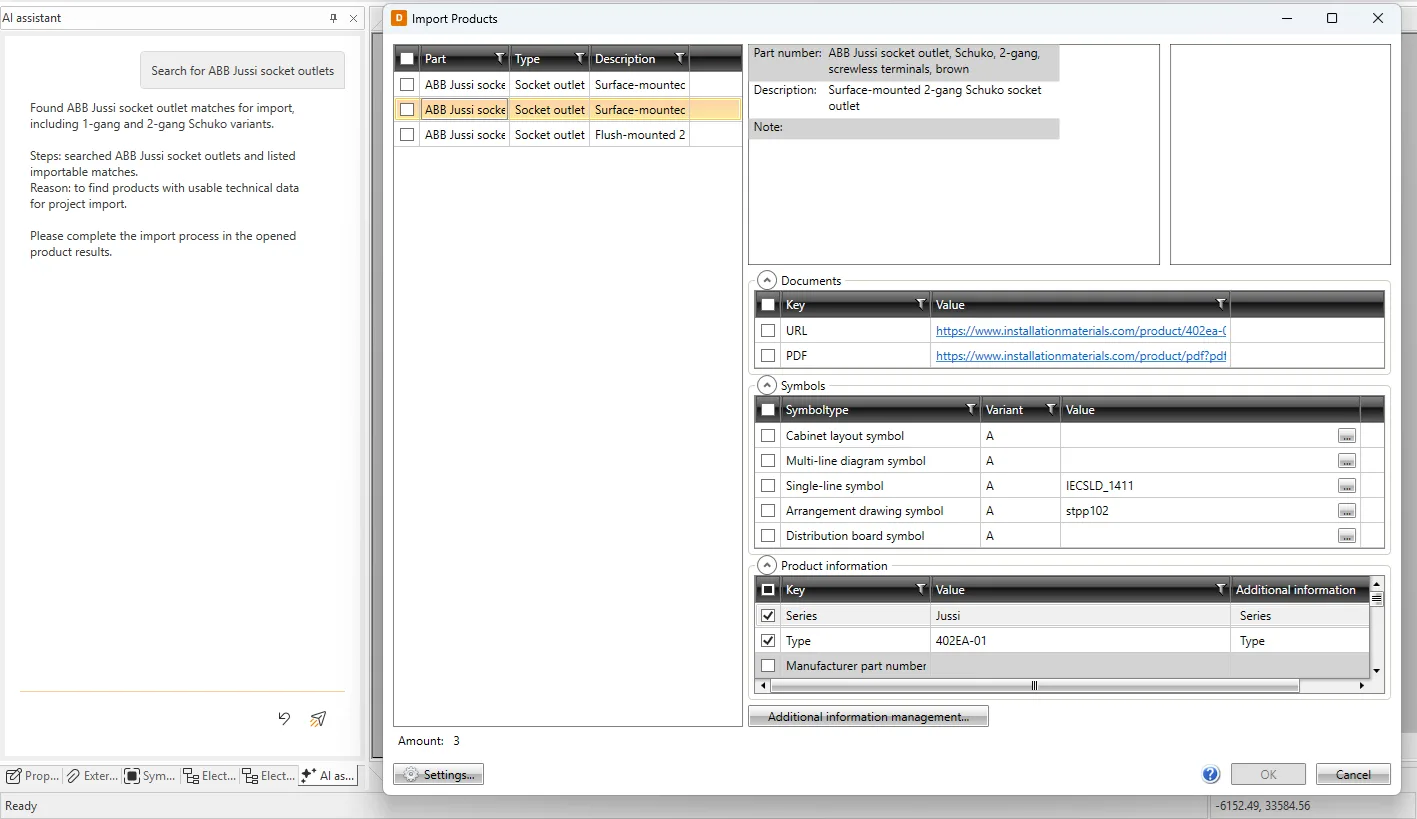Click Search for ABB Jussi socket outlets message
This screenshot has height=819, width=1417.
coord(243,71)
